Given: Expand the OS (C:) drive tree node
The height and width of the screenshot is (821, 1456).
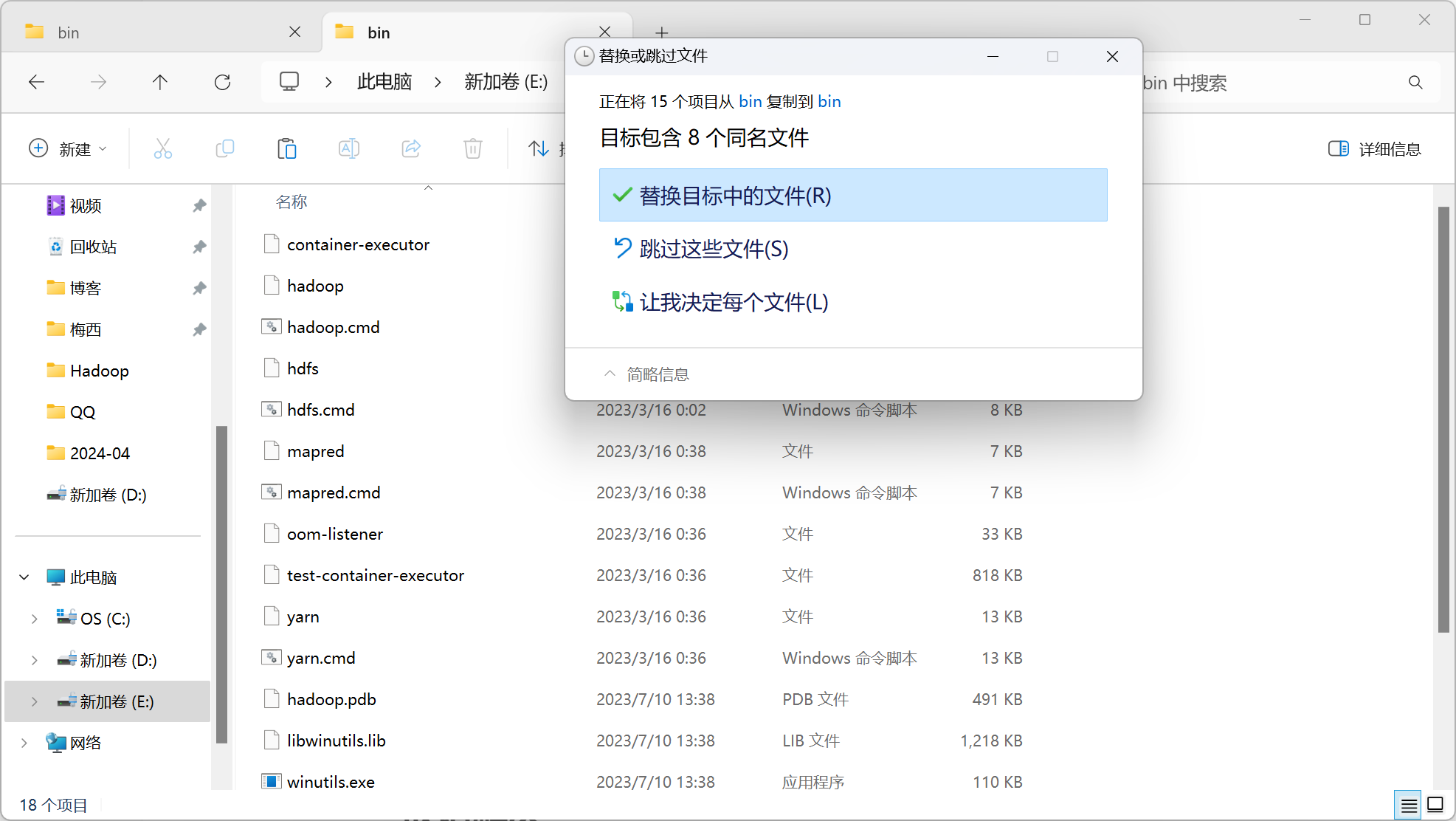Looking at the screenshot, I should (35, 619).
